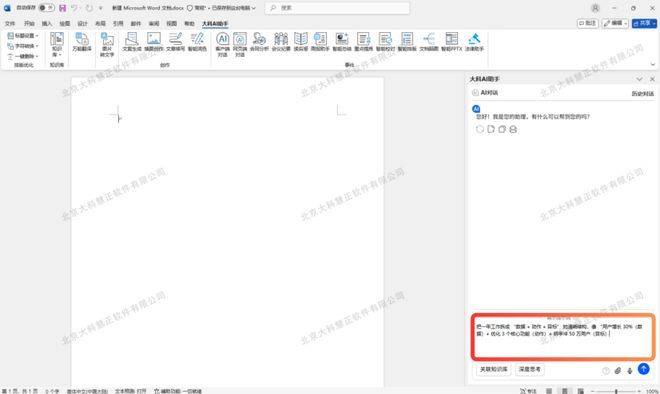Click the Redo arrow in title bar
Screen dimensions: 660x394
tap(89, 8)
